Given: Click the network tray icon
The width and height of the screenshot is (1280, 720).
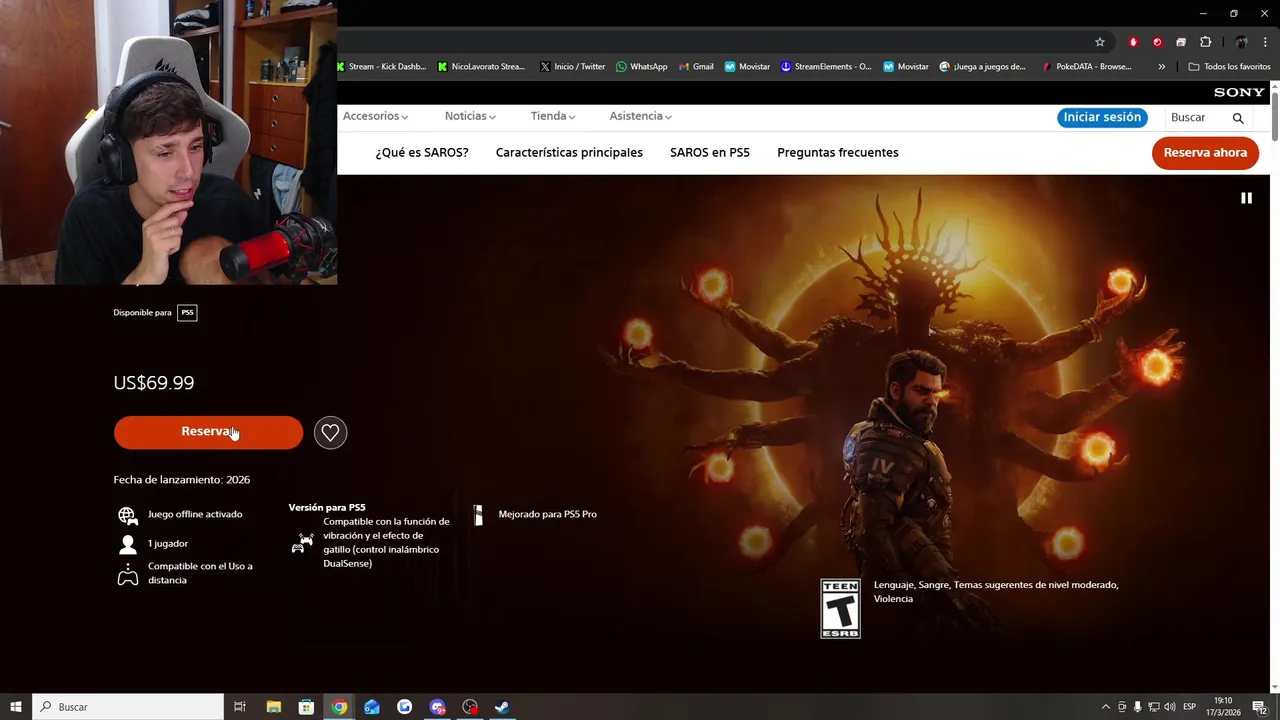Looking at the screenshot, I should (1153, 707).
